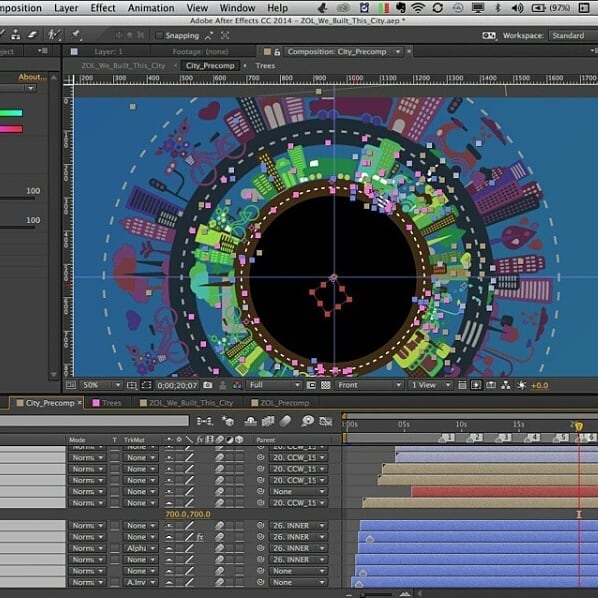Switch to the Trees timeline tab
This screenshot has height=598, width=598.
tap(107, 403)
